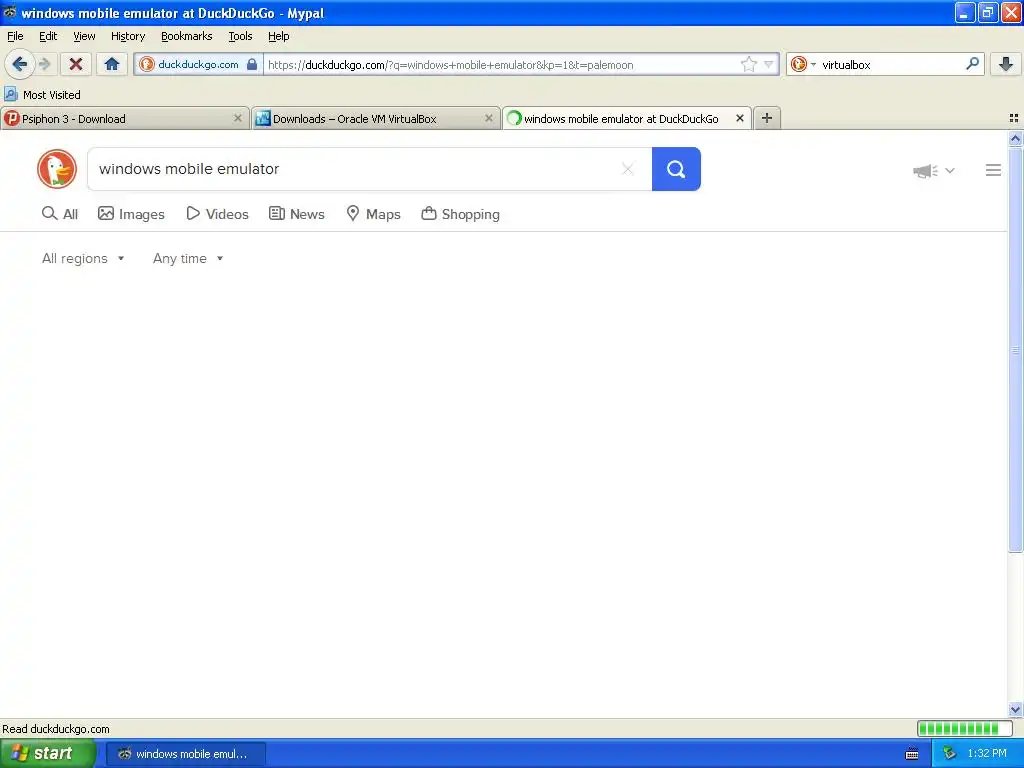The width and height of the screenshot is (1024, 768).
Task: Switch to Maps results
Action: click(x=374, y=214)
